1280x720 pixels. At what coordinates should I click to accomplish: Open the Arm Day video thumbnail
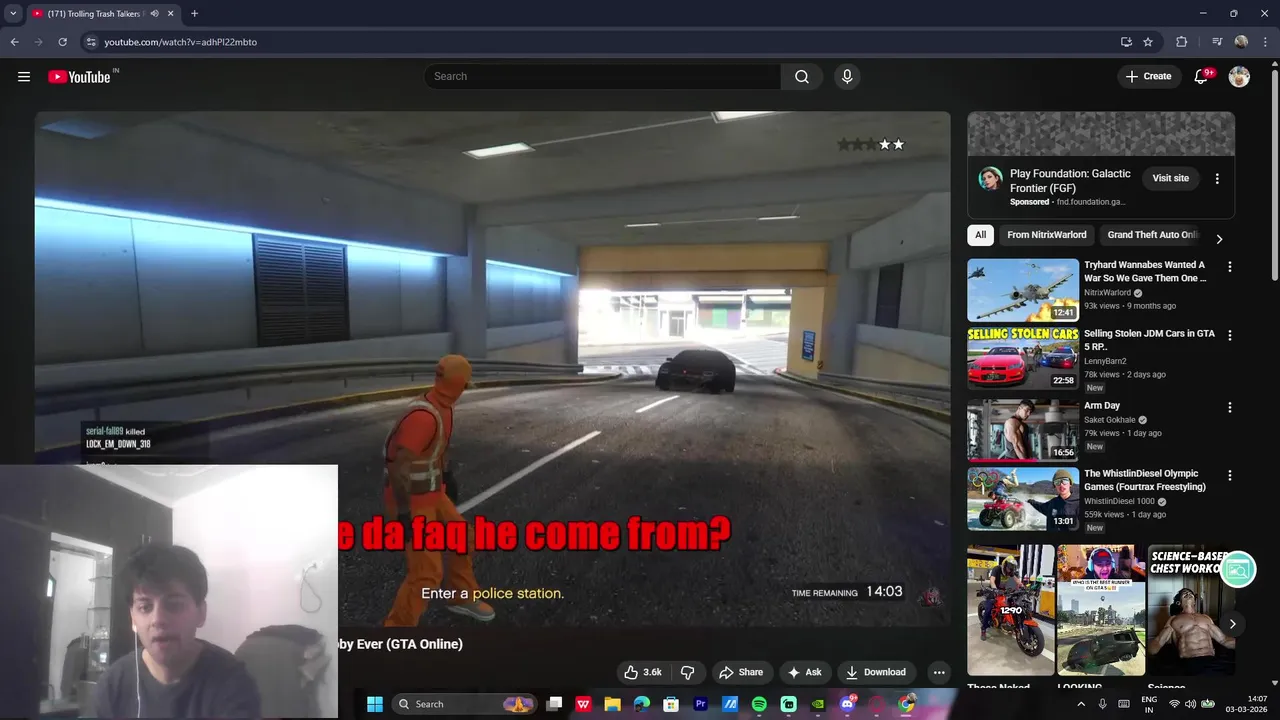(1023, 430)
